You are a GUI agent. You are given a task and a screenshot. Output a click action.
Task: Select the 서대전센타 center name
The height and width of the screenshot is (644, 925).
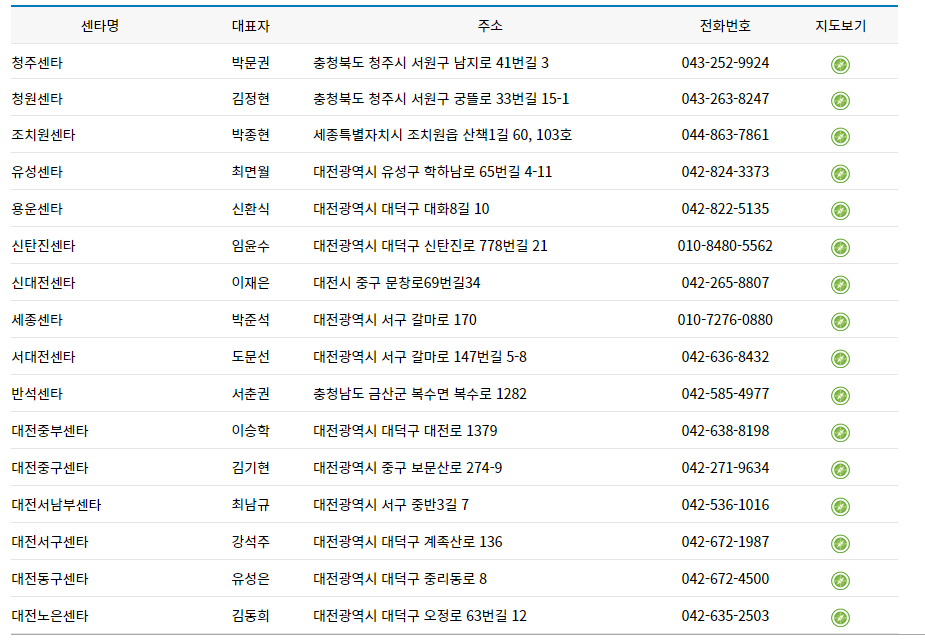pos(44,357)
